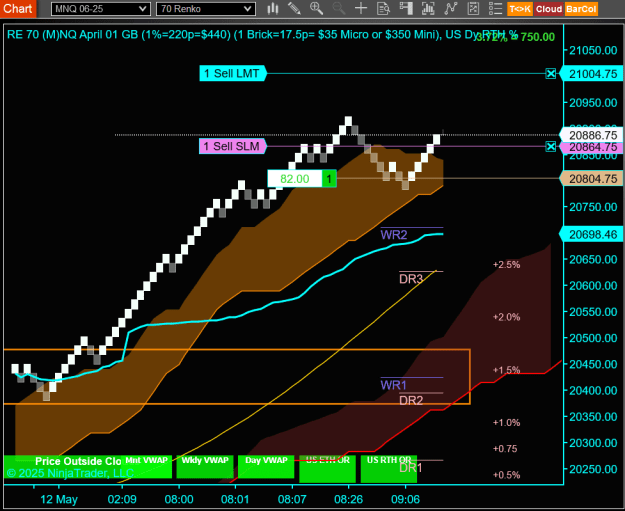Click the green position quantity 1 box

point(329,179)
